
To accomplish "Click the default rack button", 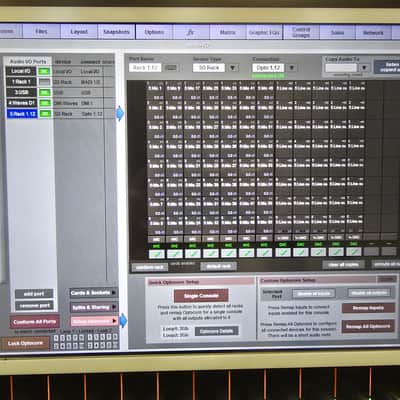I will coord(218,266).
